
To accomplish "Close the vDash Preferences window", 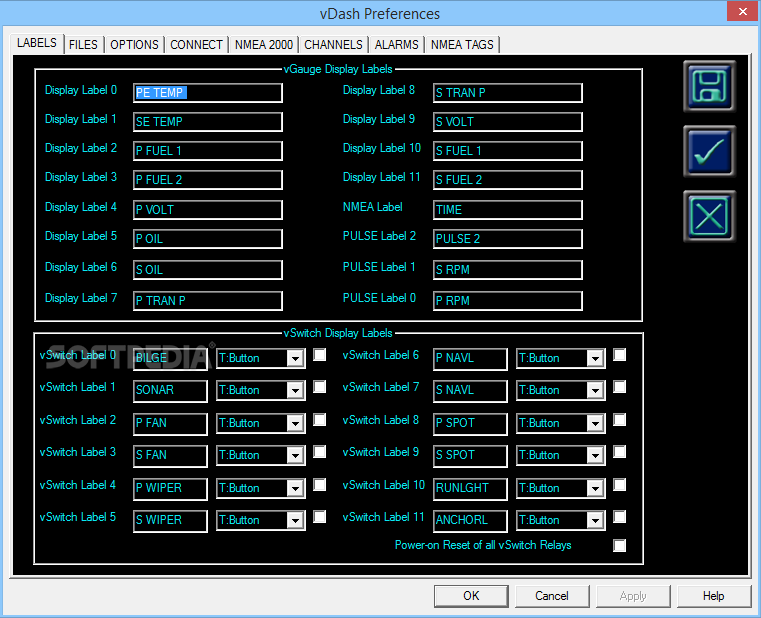I will click(743, 11).
